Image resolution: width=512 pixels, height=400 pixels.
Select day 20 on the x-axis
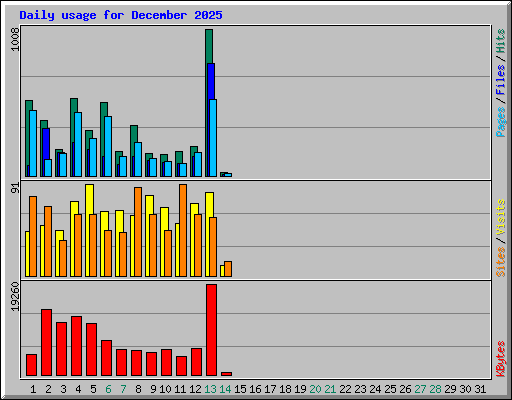(x=315, y=389)
